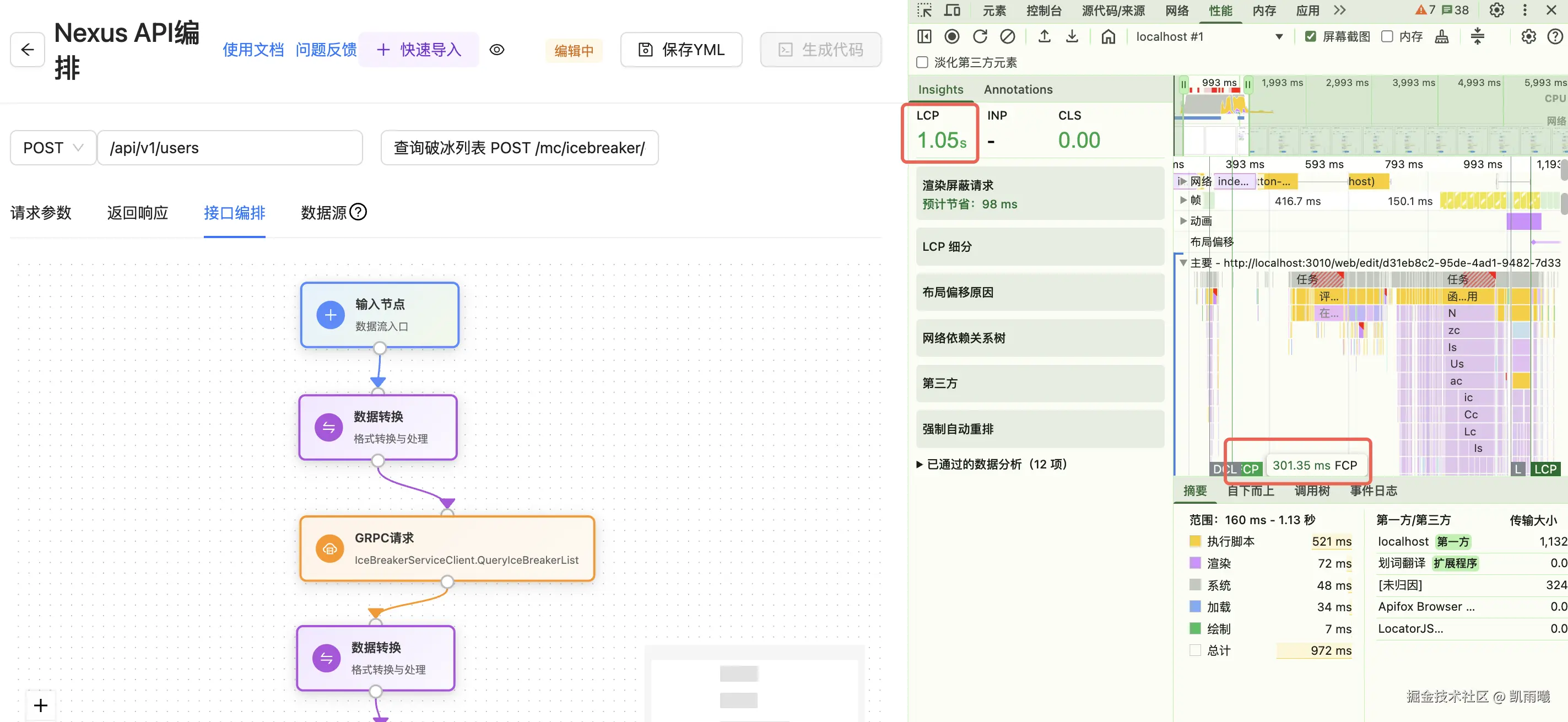Screen dimensions: 1568x722
Task: Open the POST method dropdown
Action: [53, 148]
